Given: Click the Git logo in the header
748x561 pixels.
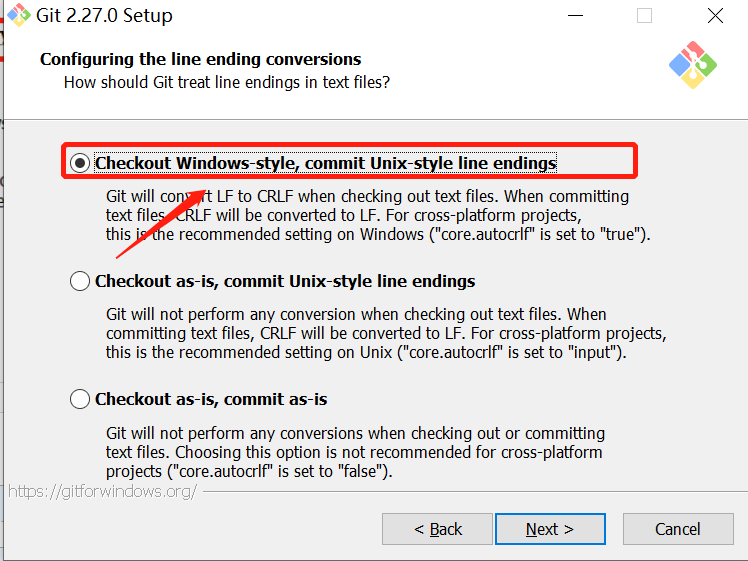Looking at the screenshot, I should coord(693,65).
